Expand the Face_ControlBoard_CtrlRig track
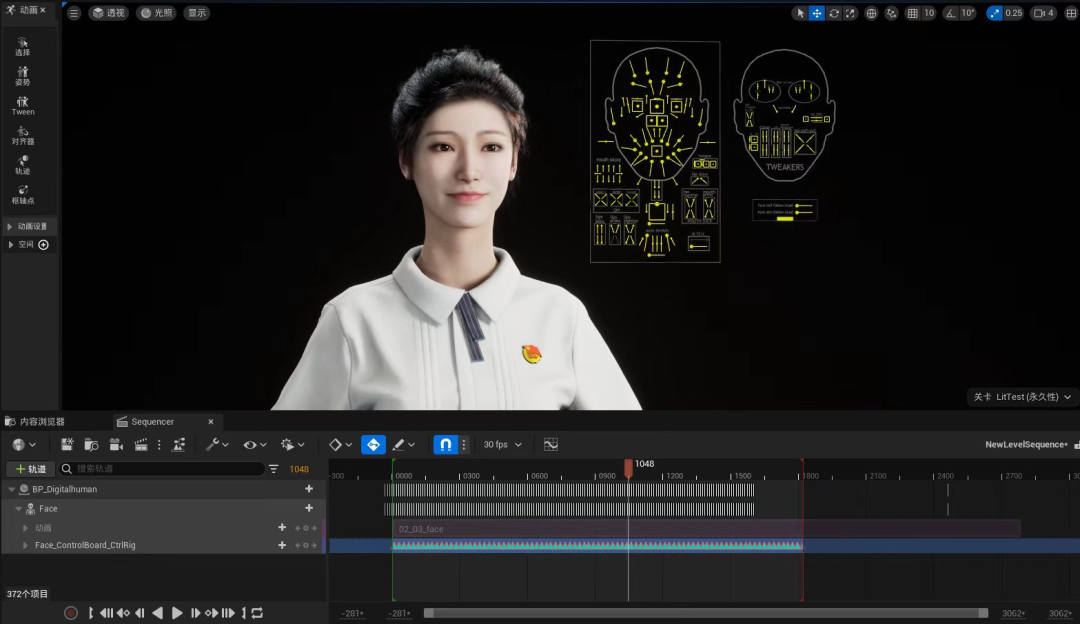The width and height of the screenshot is (1080, 624). [26, 545]
